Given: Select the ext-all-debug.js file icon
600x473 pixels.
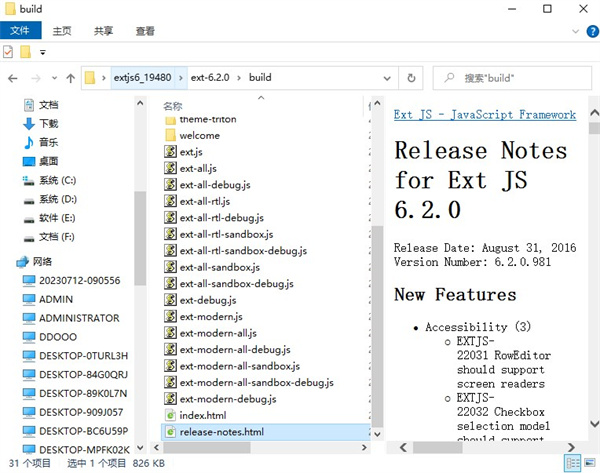Looking at the screenshot, I should pos(170,184).
